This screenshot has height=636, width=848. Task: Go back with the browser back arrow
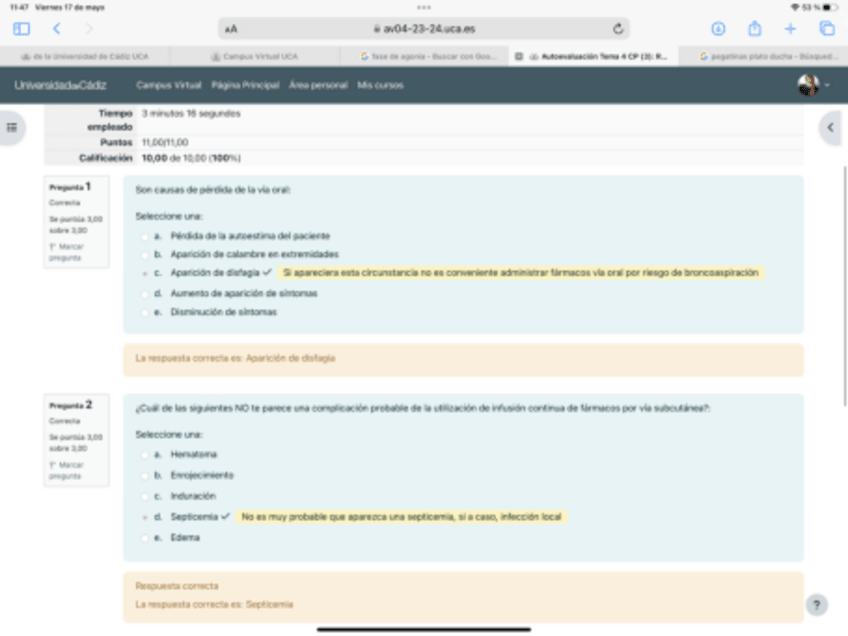[57, 29]
